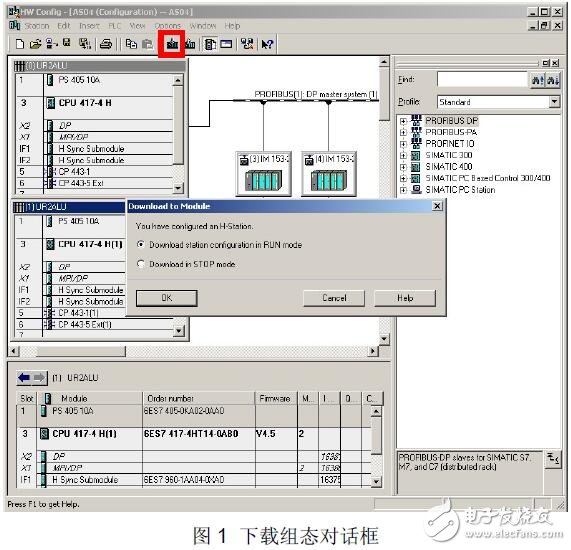Open the Insert menu
Viewport: 571px width, 550px height.
click(89, 26)
